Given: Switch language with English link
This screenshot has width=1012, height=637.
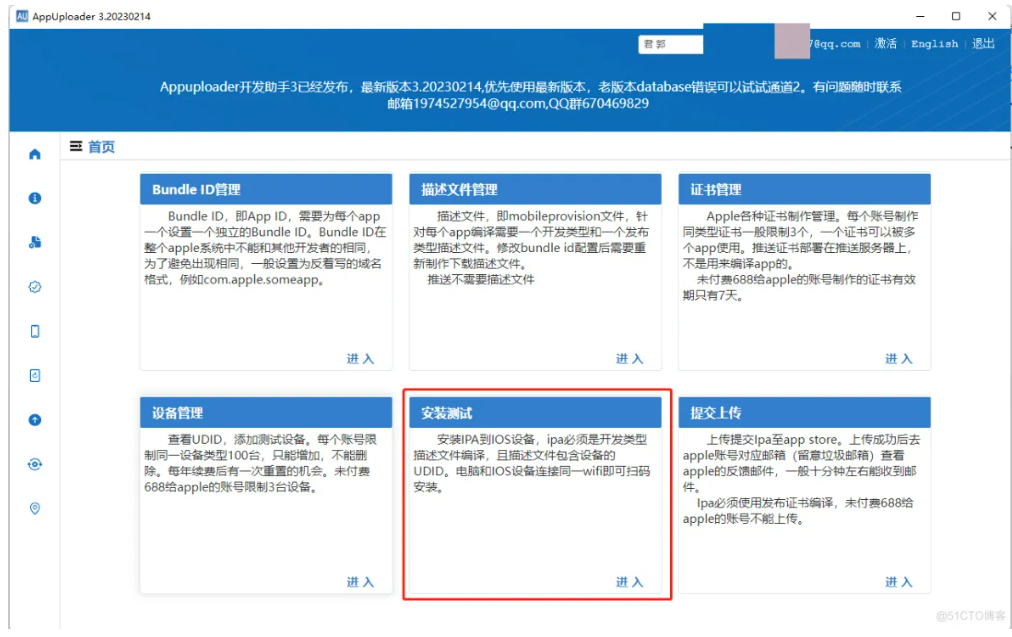Looking at the screenshot, I should pos(934,44).
